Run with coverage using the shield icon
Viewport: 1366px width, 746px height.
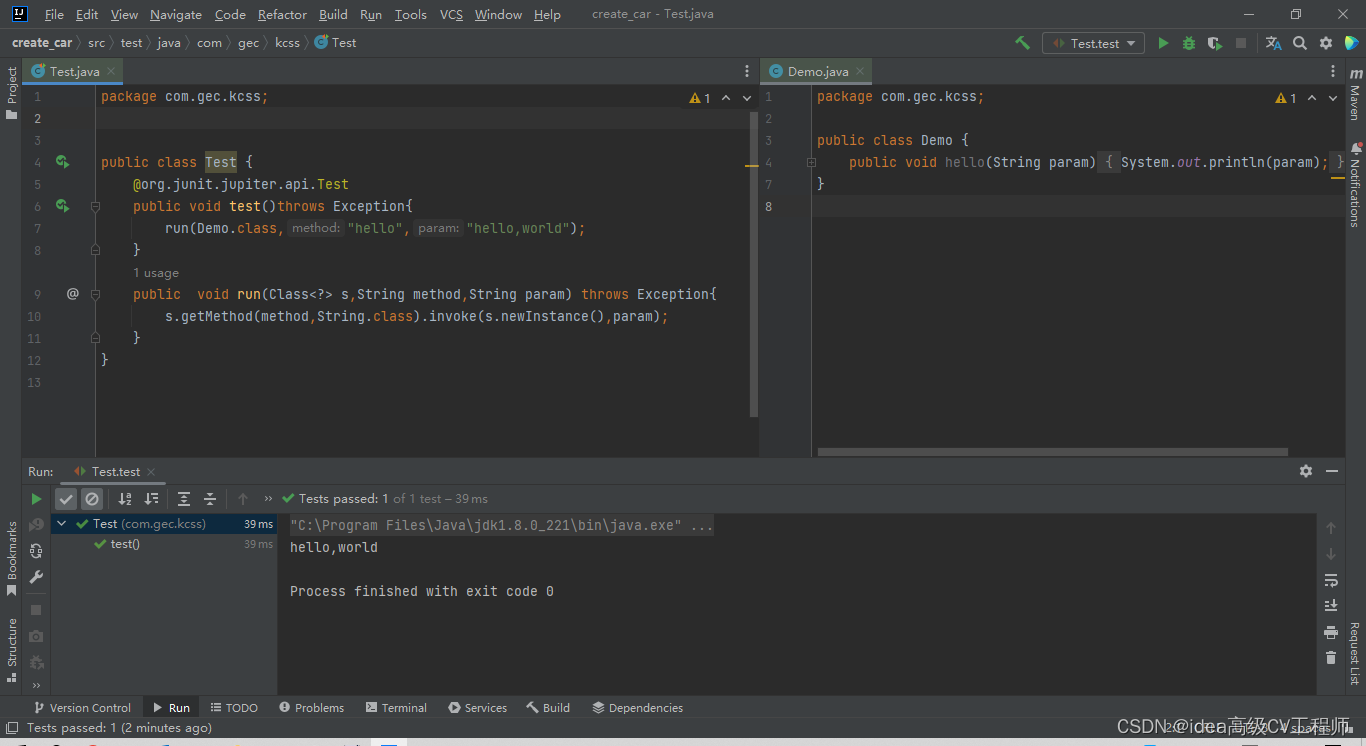[x=1215, y=43]
